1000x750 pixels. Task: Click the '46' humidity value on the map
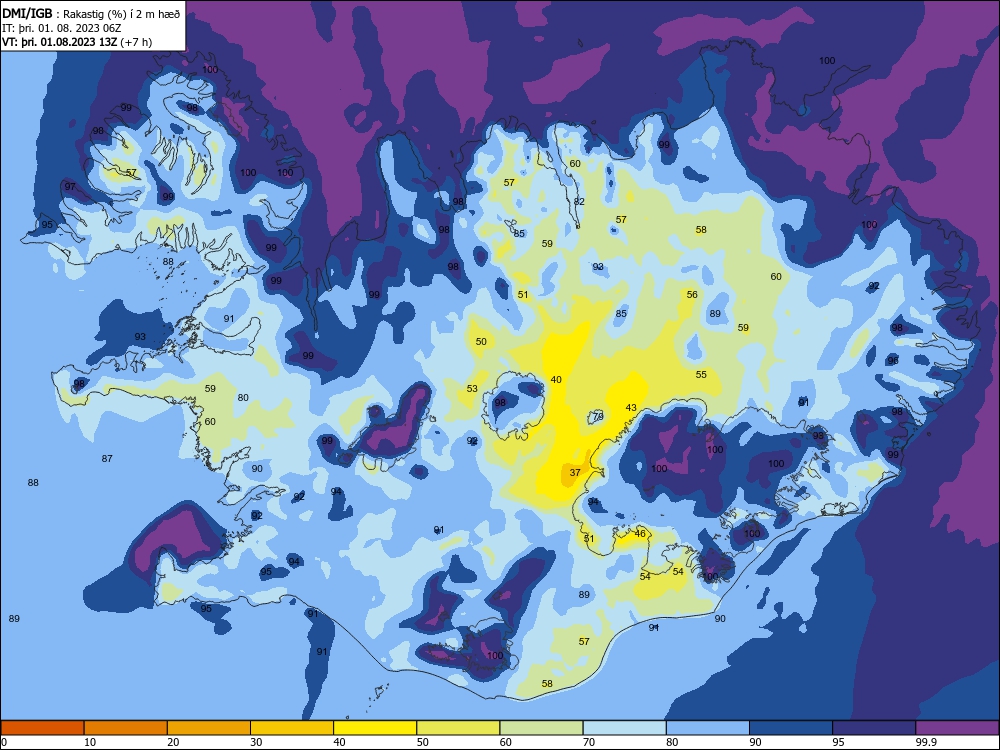[x=640, y=533]
